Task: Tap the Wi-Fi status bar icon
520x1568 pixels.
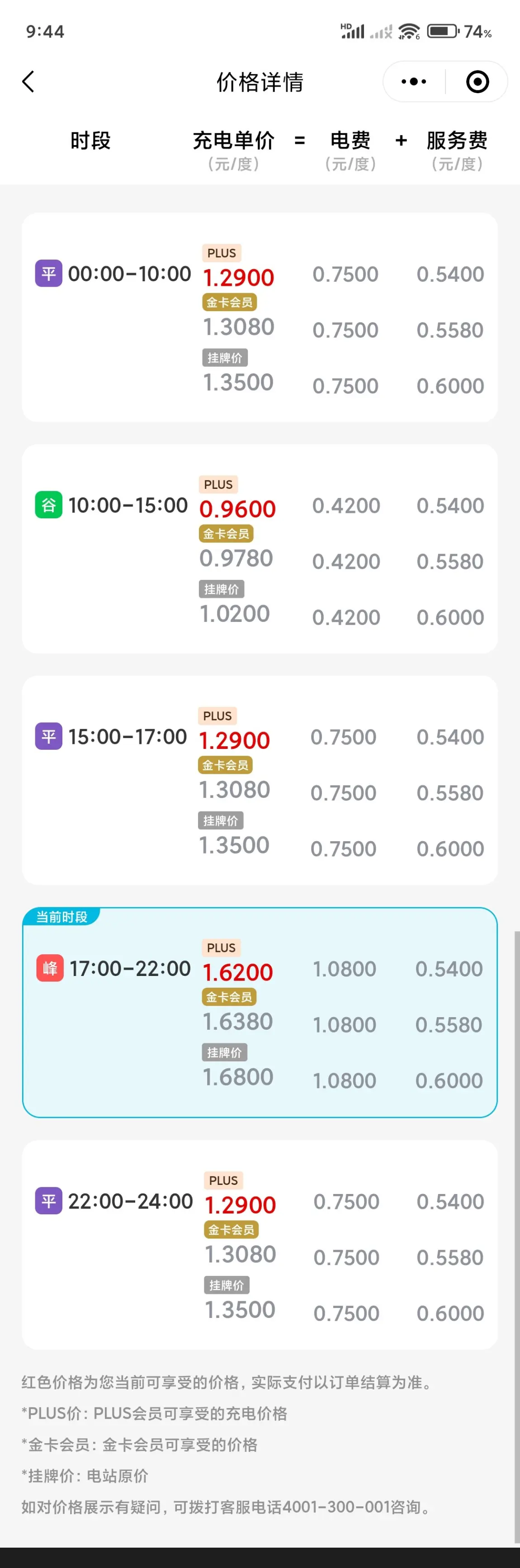Action: tap(409, 31)
